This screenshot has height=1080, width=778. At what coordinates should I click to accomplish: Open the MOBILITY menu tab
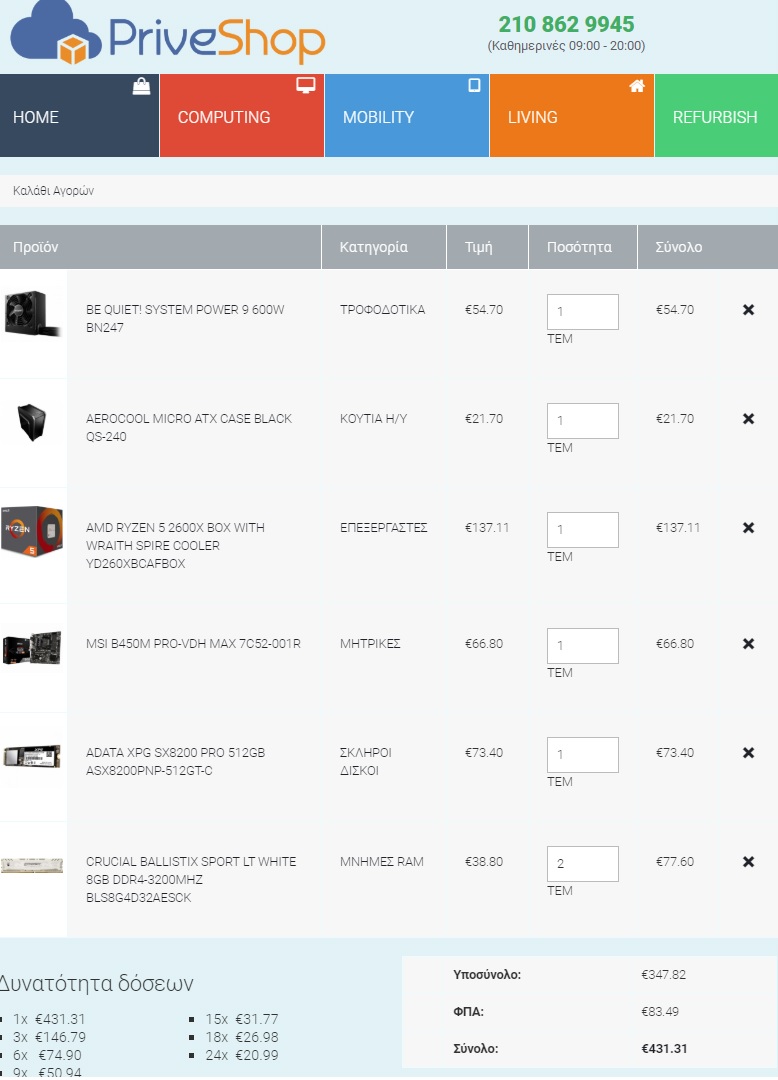coord(407,116)
